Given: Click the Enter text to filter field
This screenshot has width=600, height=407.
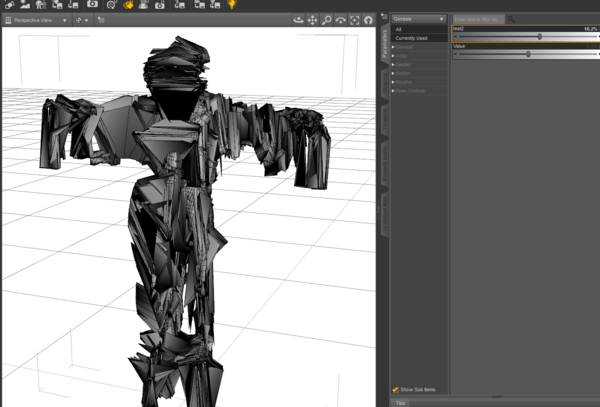Looking at the screenshot, I should 477,19.
